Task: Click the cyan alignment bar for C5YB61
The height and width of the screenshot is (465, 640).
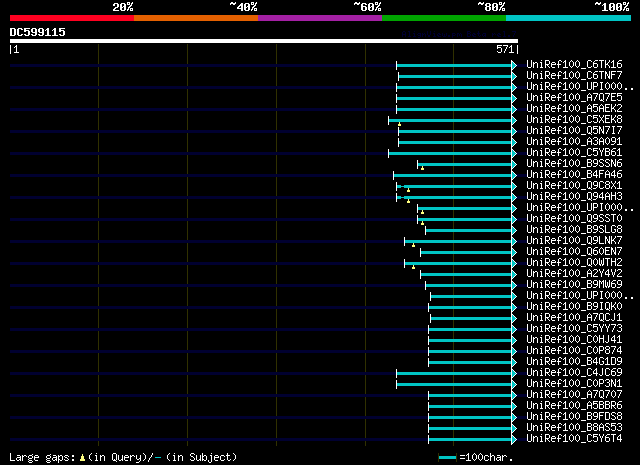Action: pyautogui.click(x=450, y=154)
